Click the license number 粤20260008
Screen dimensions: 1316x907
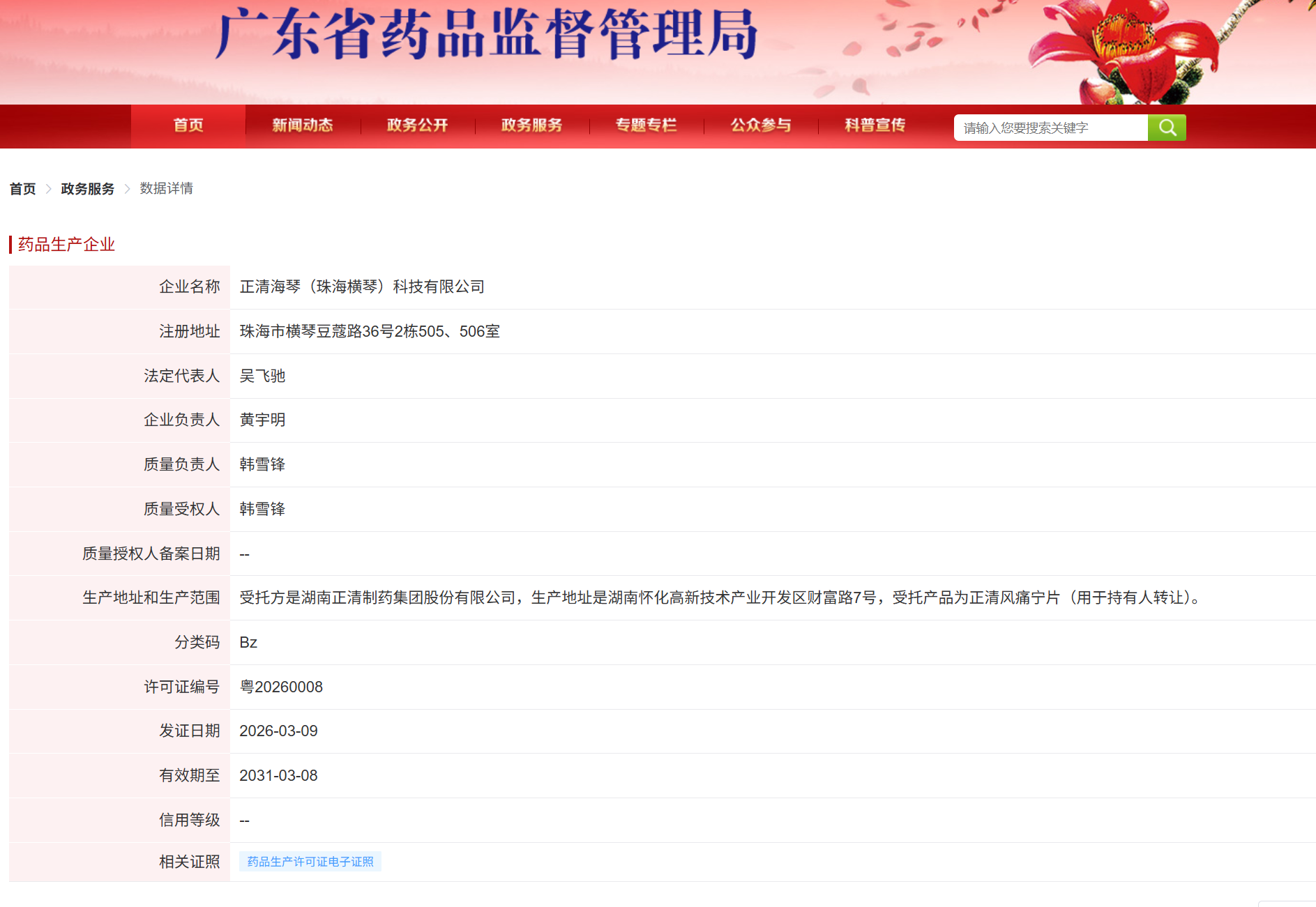[280, 687]
